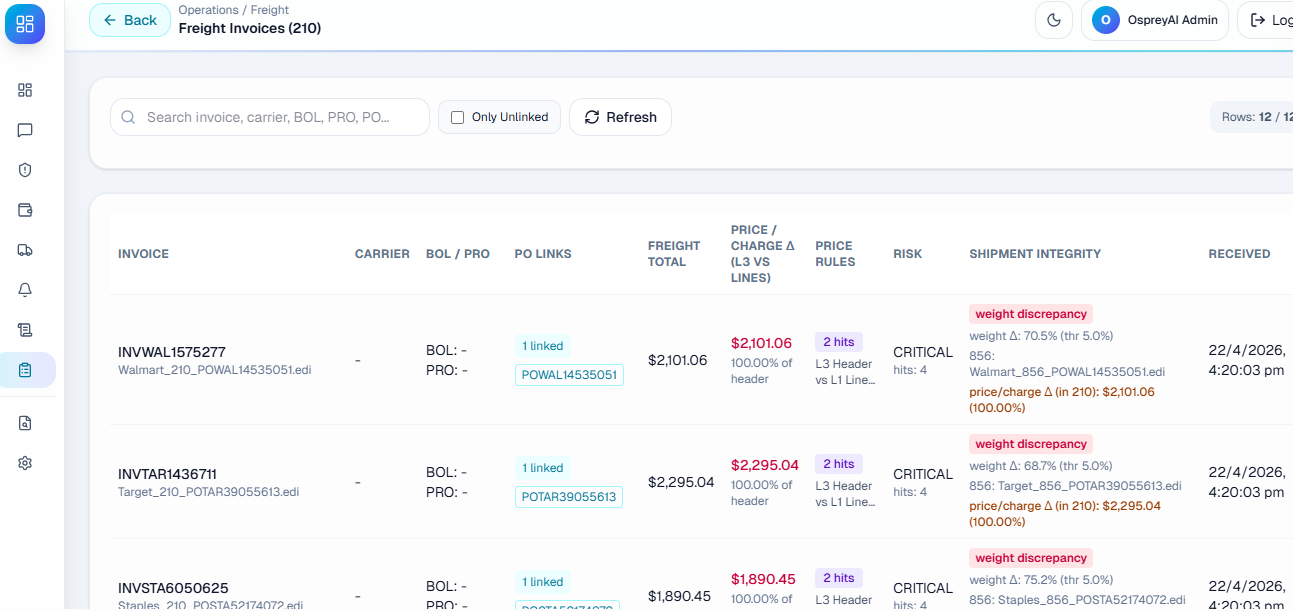Viewport: 1293px width, 611px height.
Task: Sort by the PO LINKS column header
Action: [543, 254]
